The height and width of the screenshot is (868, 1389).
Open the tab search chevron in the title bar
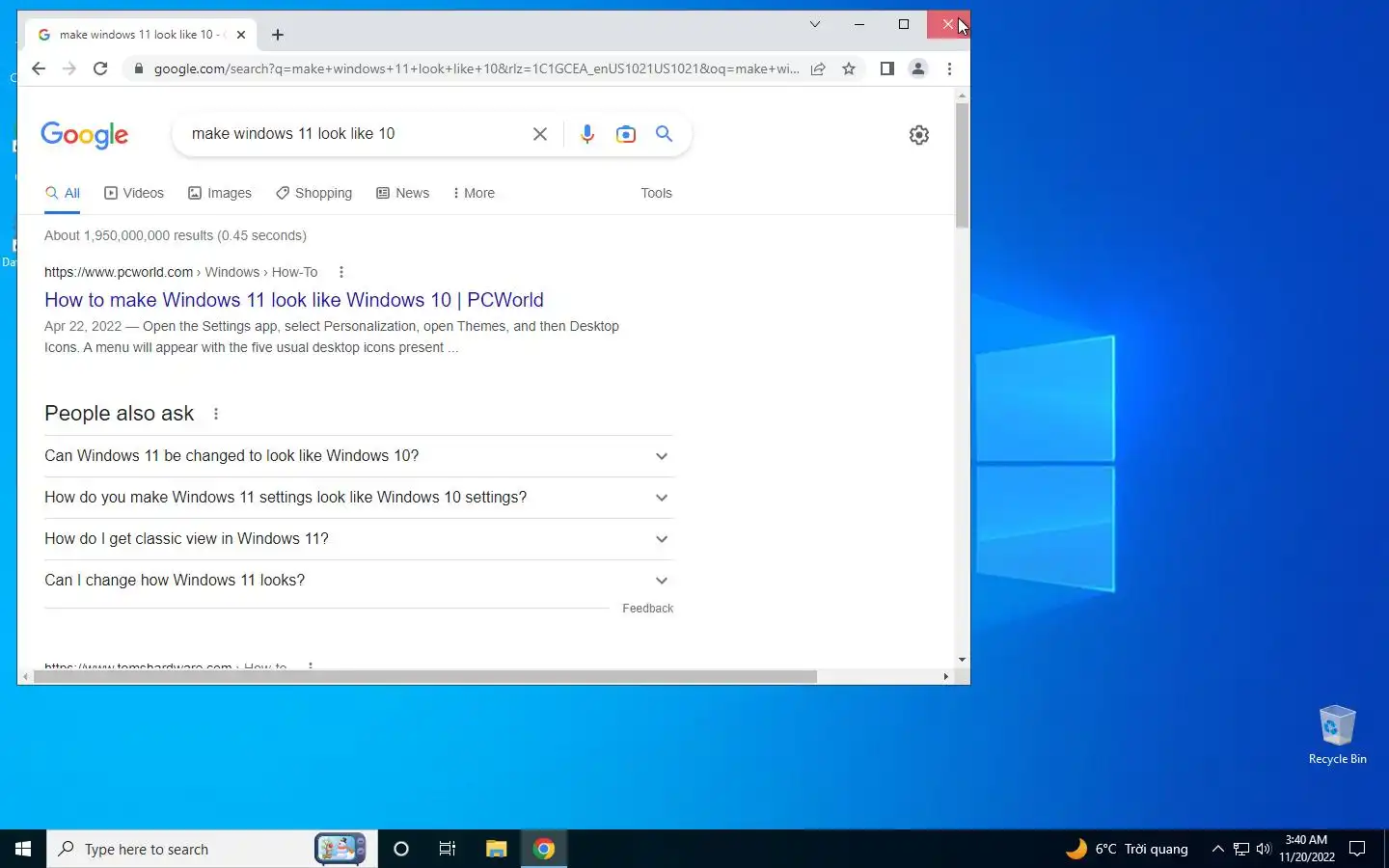[815, 24]
